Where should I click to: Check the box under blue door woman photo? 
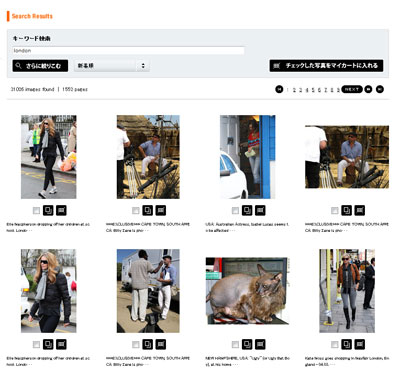click(x=235, y=210)
